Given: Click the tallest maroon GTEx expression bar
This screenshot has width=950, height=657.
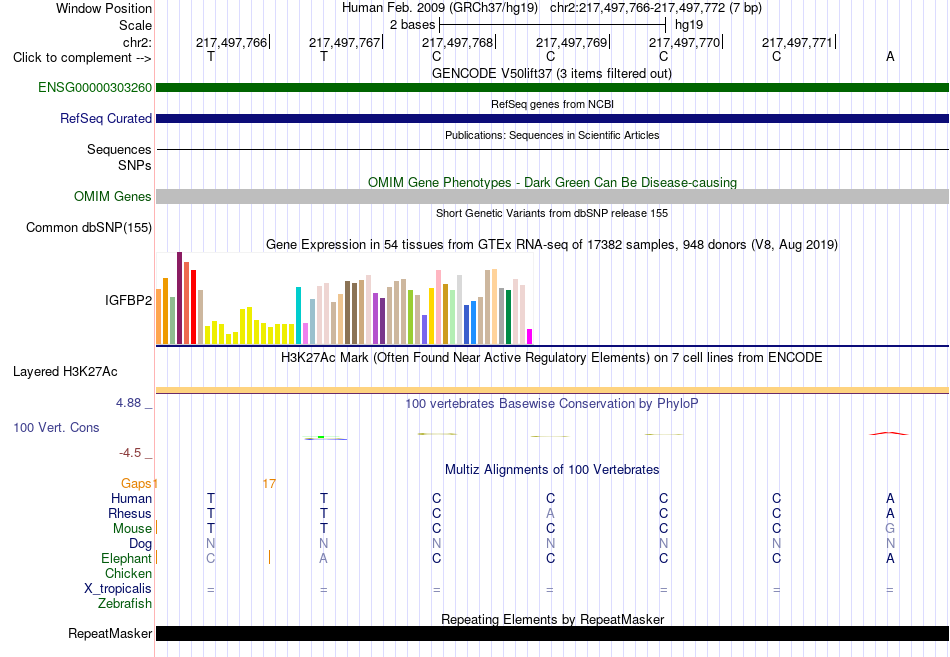Looking at the screenshot, I should coord(179,298).
